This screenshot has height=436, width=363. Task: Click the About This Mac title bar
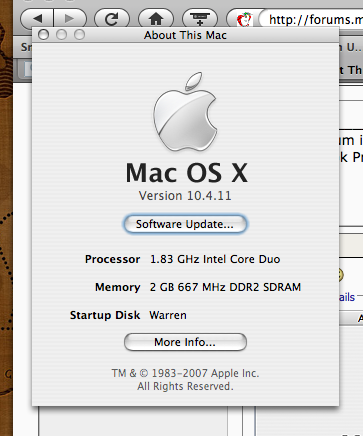(x=185, y=35)
